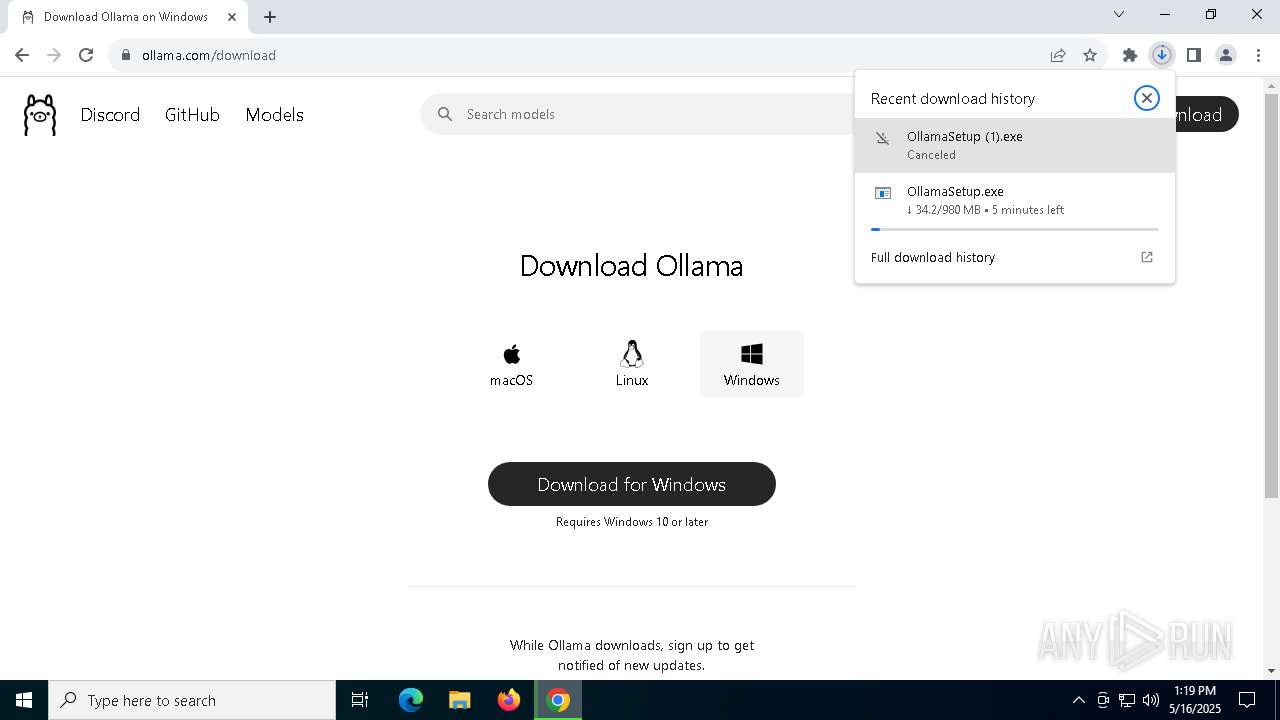Image resolution: width=1280 pixels, height=720 pixels.
Task: Click the canceled OllamaSetup (1).exe entry
Action: [1015, 145]
